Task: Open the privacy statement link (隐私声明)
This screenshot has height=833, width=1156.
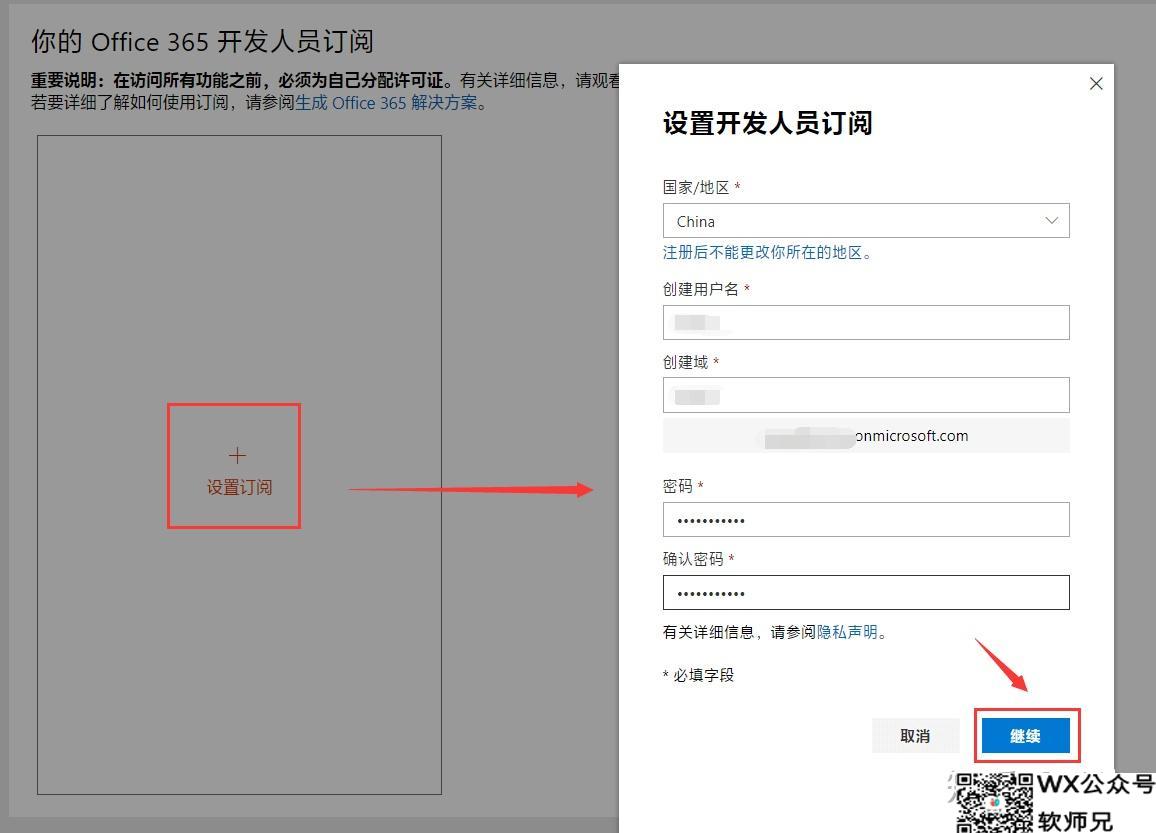Action: [847, 632]
